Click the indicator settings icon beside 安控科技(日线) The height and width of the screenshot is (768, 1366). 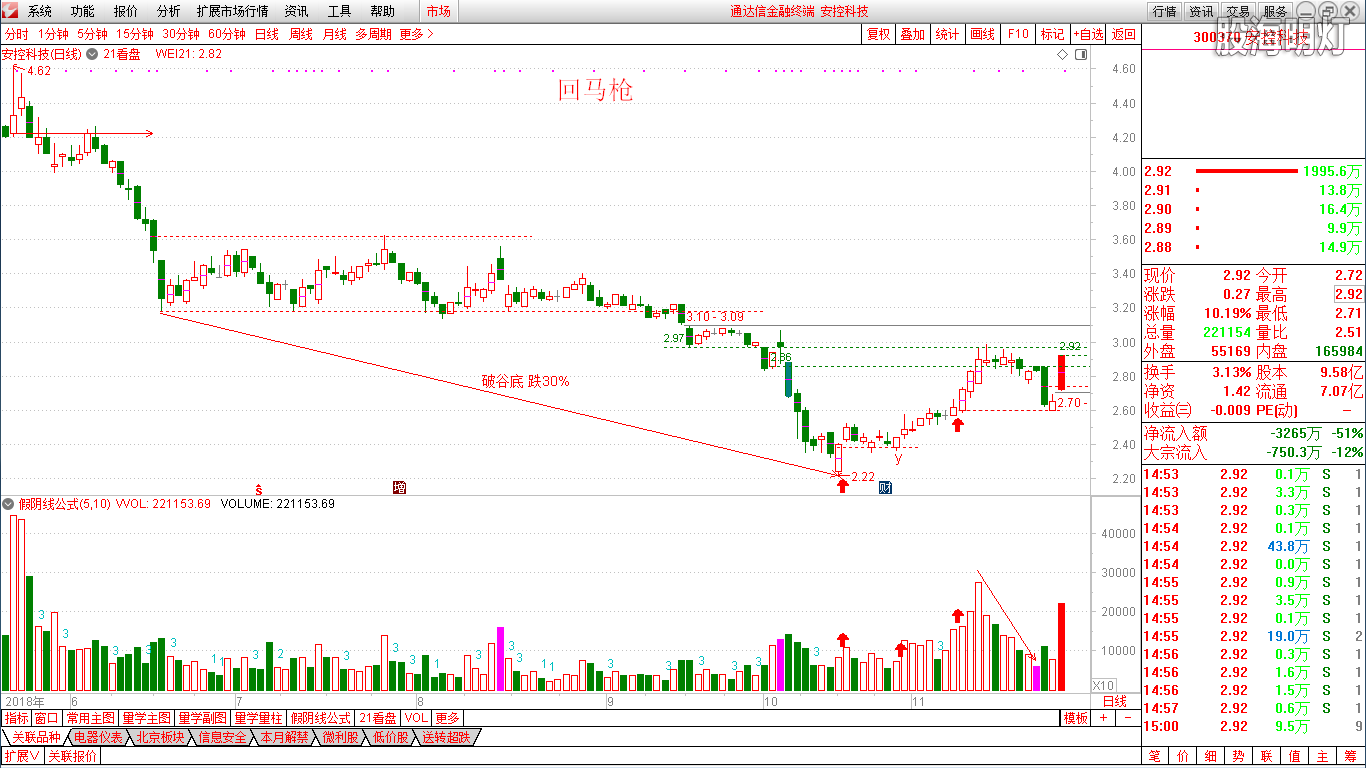(x=92, y=54)
